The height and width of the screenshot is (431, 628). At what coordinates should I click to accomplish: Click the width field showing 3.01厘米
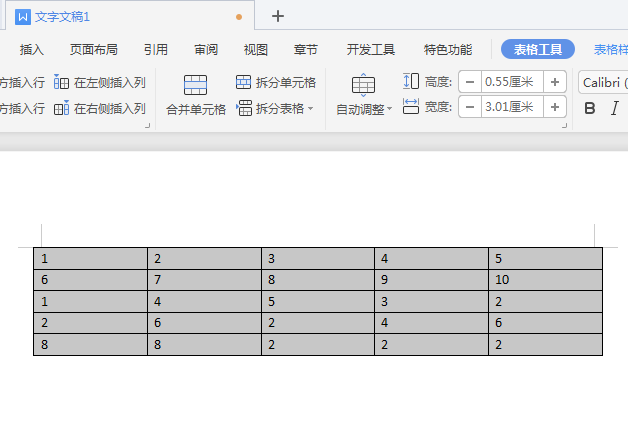click(510, 107)
